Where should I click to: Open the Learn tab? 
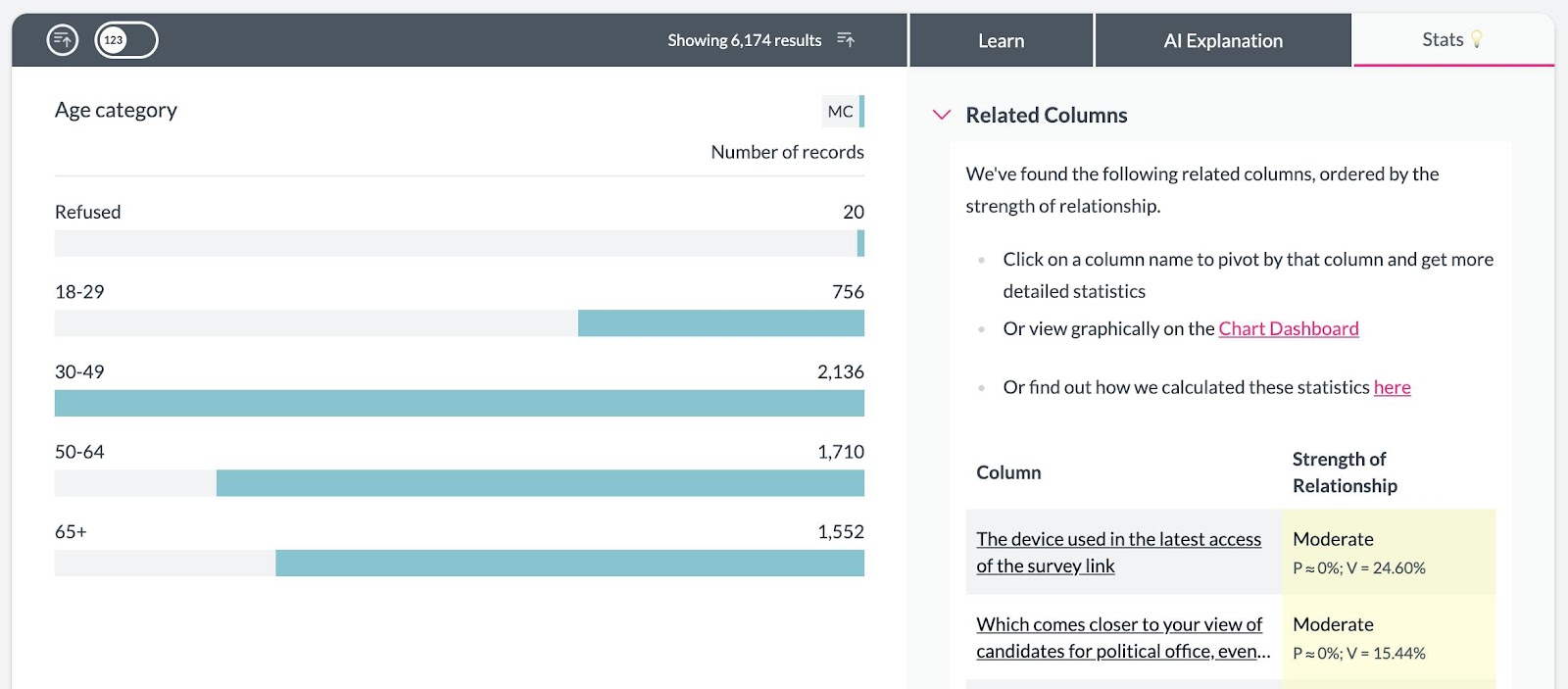tap(1001, 41)
